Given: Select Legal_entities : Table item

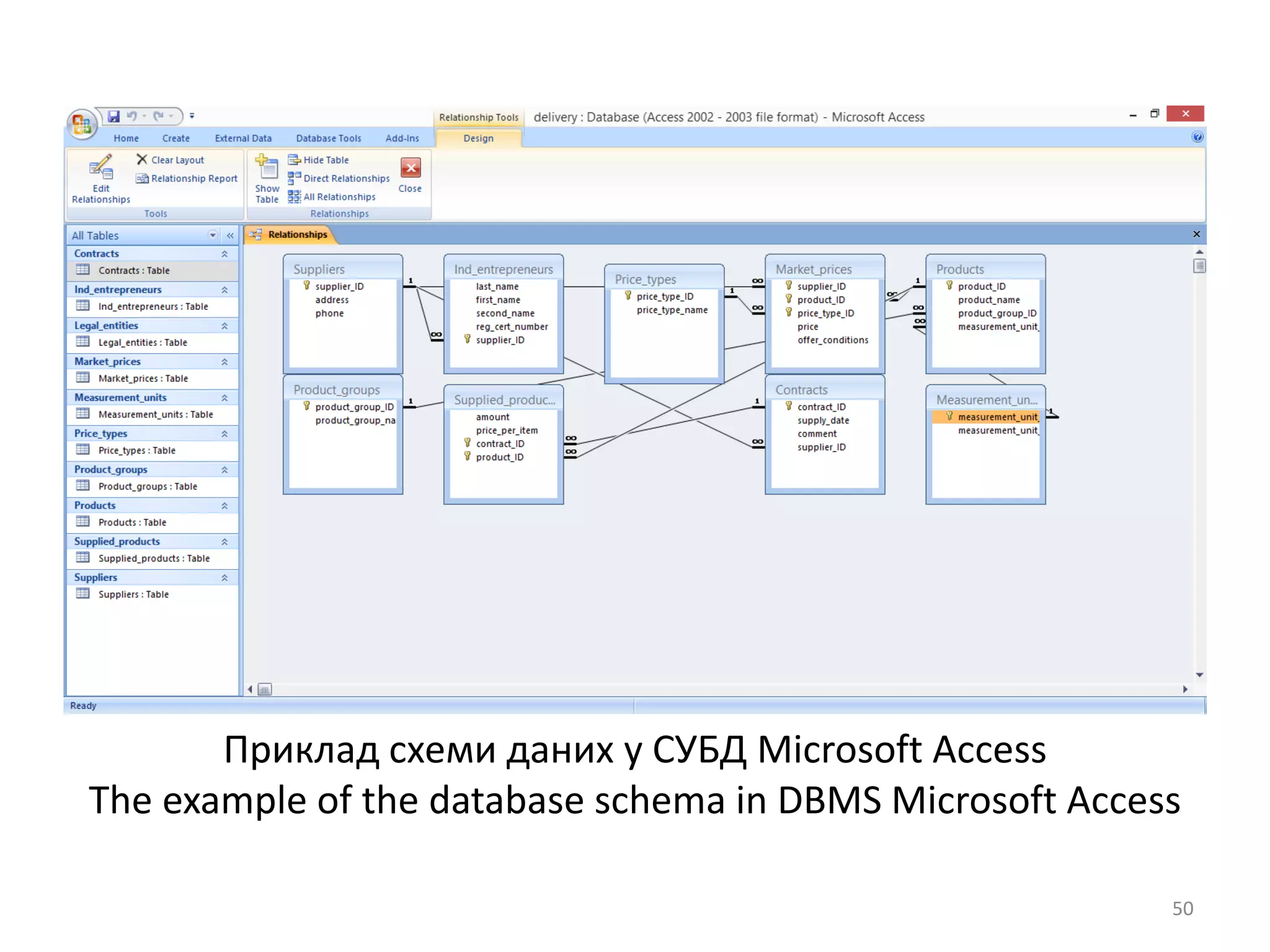Looking at the screenshot, I should pyautogui.click(x=152, y=342).
